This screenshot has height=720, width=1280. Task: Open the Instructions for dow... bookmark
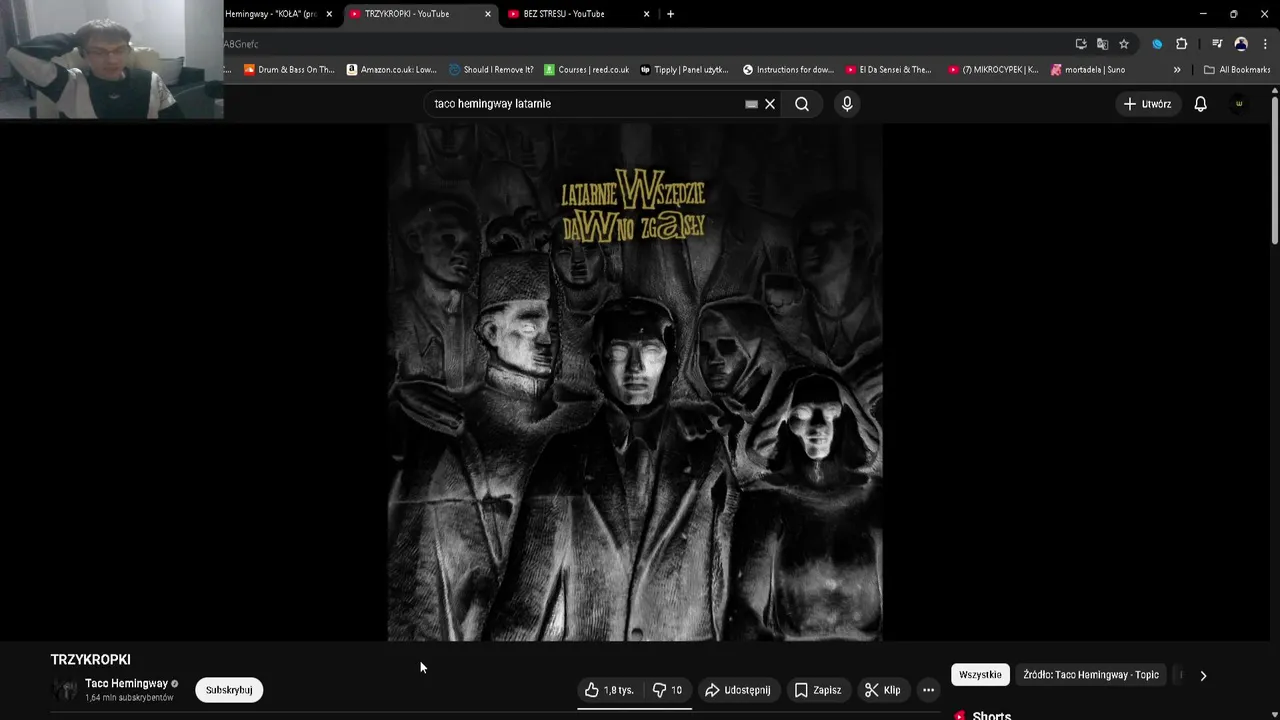point(788,70)
